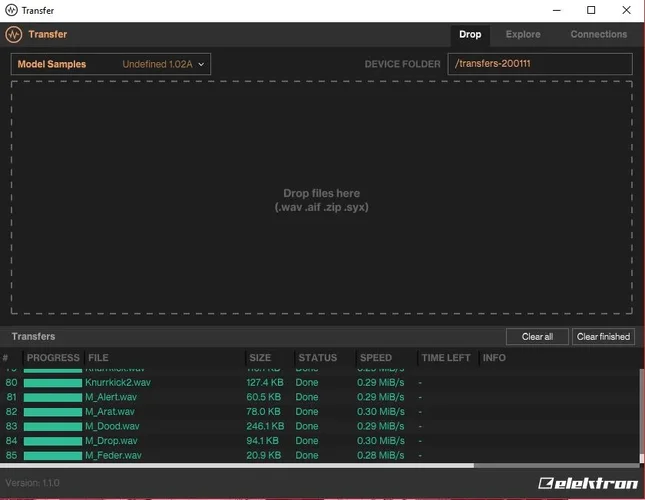Minimize the Transfer window
Viewport: 645px width, 500px height.
point(557,10)
